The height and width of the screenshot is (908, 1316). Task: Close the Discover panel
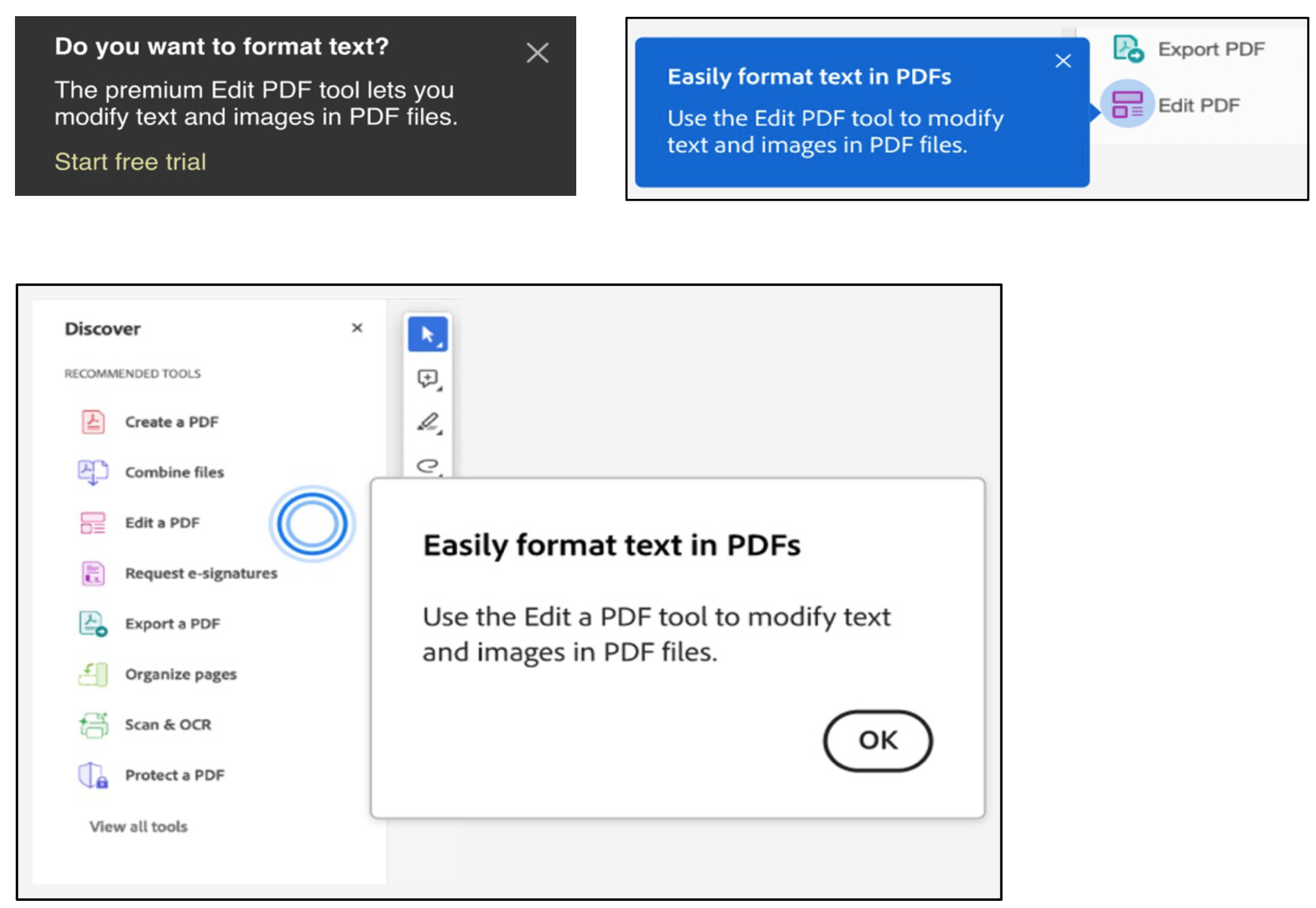(x=357, y=328)
